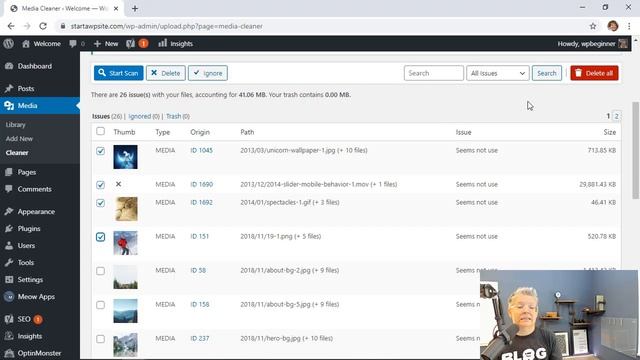Add new content via + New

click(106, 44)
